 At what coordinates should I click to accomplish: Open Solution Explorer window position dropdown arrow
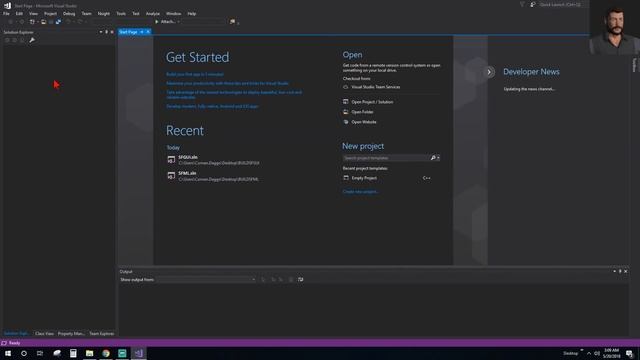(x=101, y=32)
